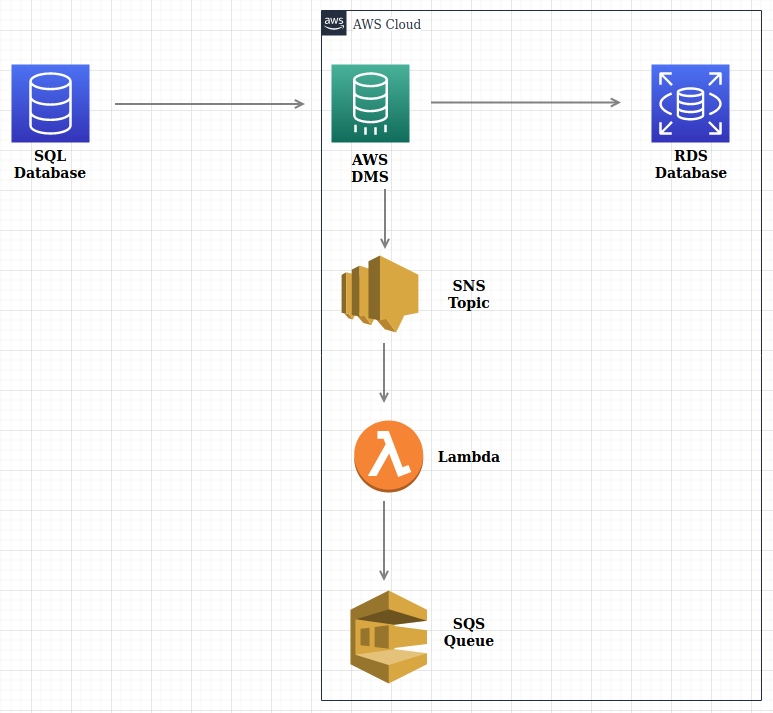Select the SQL Database icon
773x713 pixels.
pyautogui.click(x=50, y=103)
